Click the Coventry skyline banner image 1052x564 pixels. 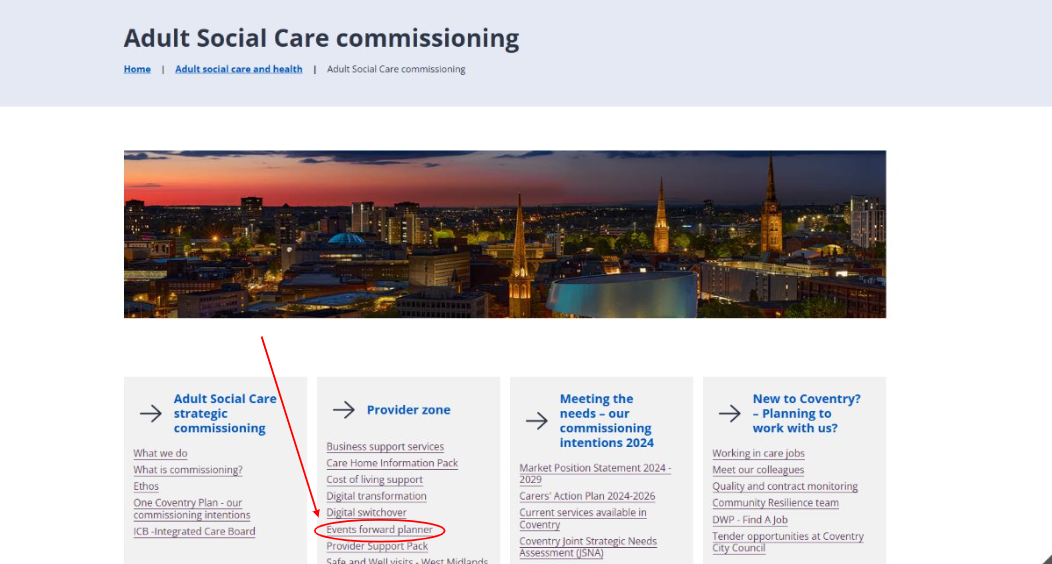pos(505,234)
